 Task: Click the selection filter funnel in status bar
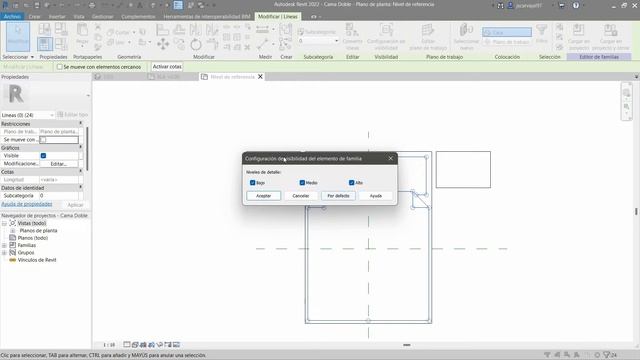607,355
